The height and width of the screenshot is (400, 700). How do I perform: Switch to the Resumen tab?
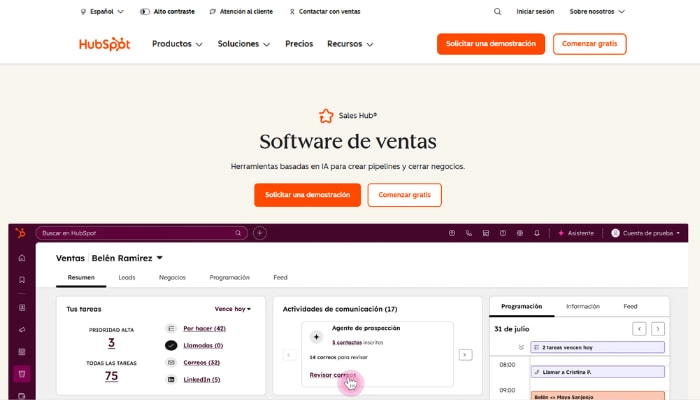coord(81,277)
